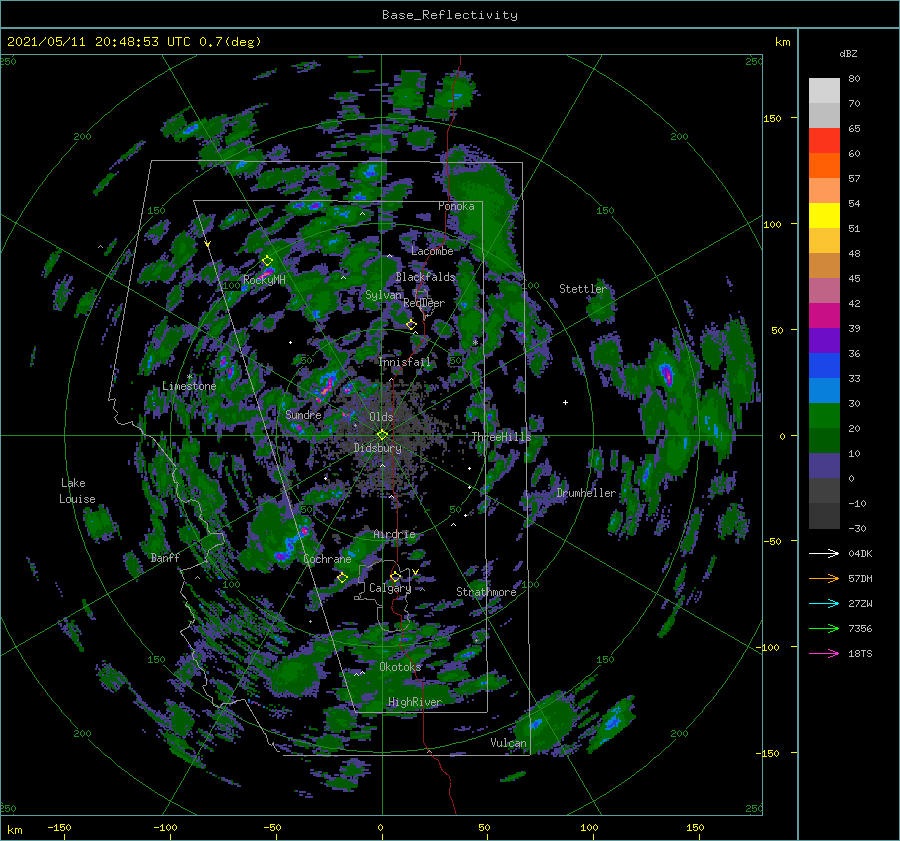Select the yellow 54 dBZ legend swatch
The width and height of the screenshot is (900, 841).
coord(824,215)
